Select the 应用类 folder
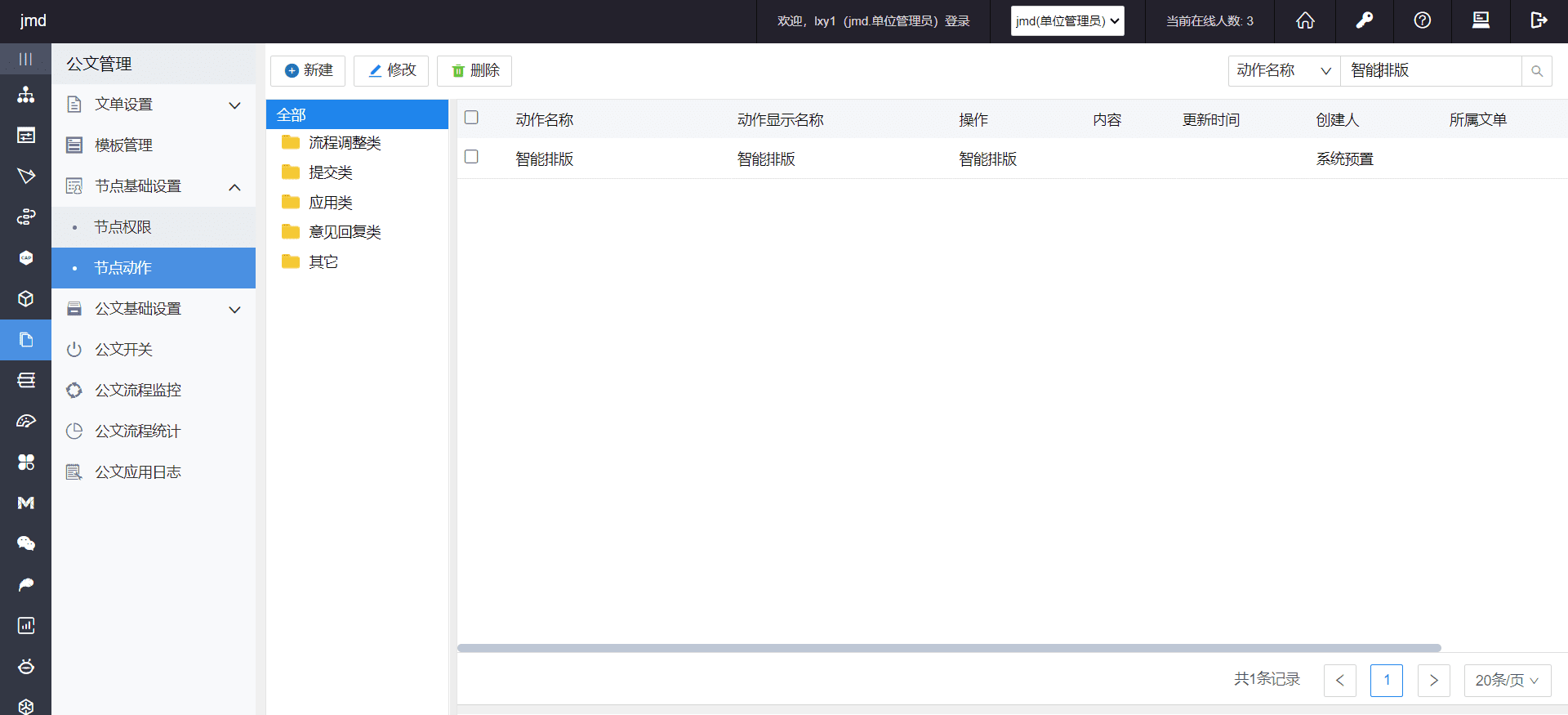The height and width of the screenshot is (715, 1568). coord(318,203)
